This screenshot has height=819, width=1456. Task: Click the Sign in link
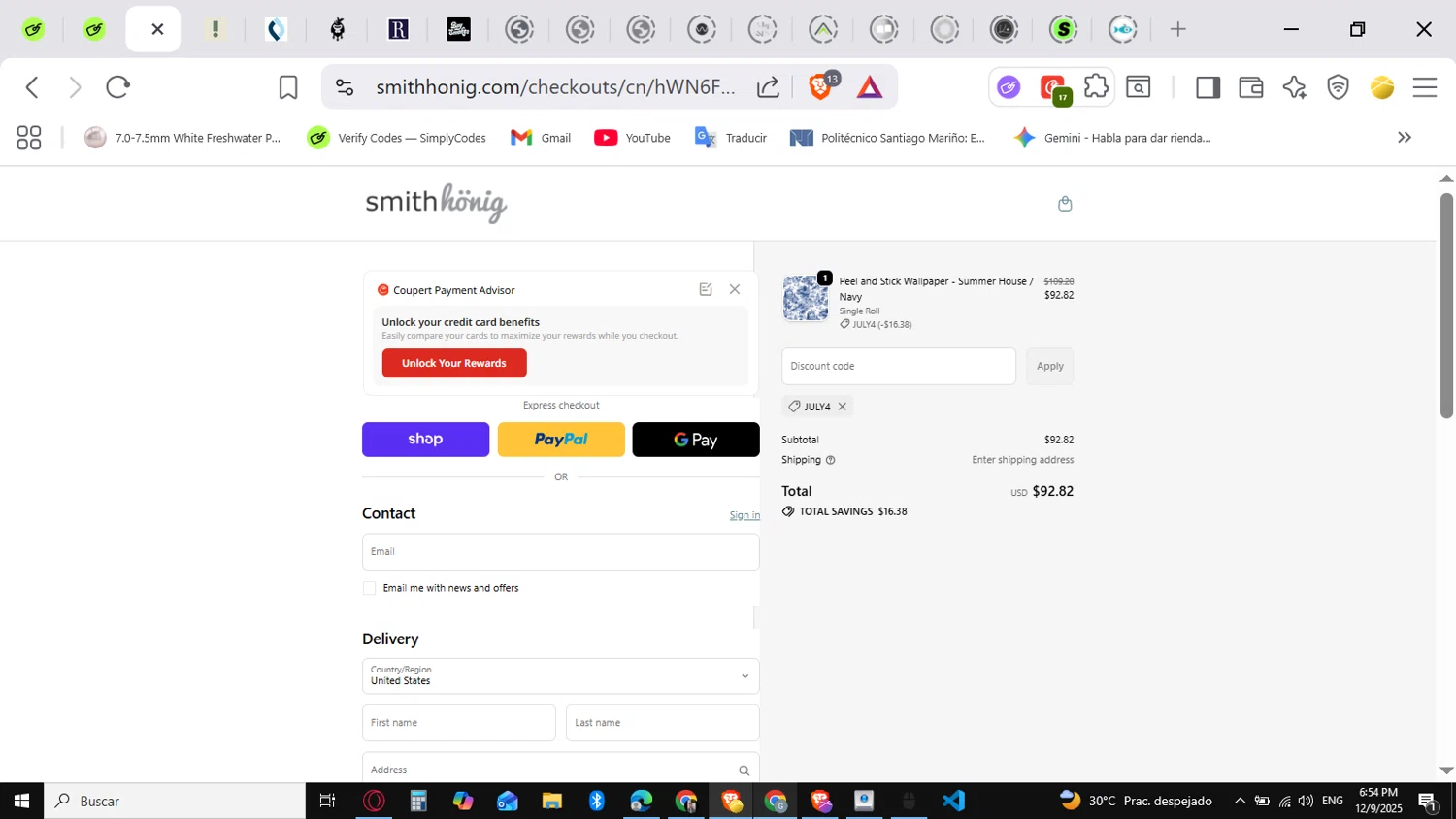coord(745,515)
